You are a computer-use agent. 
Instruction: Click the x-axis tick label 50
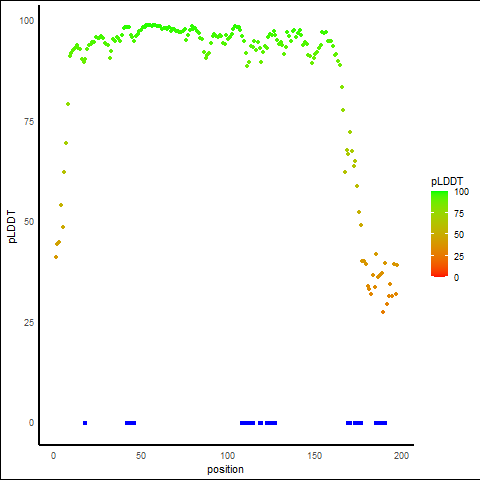141,455
